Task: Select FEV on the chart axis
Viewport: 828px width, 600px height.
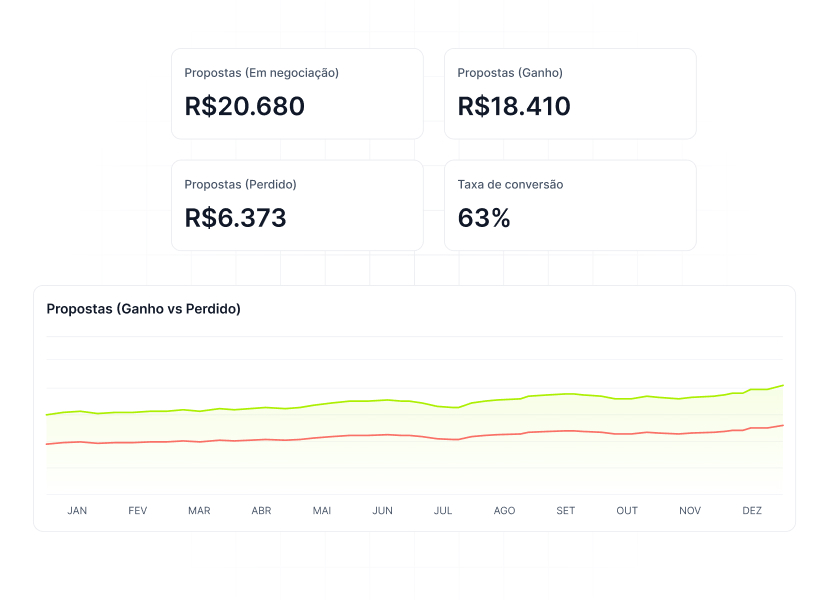Action: (x=138, y=510)
